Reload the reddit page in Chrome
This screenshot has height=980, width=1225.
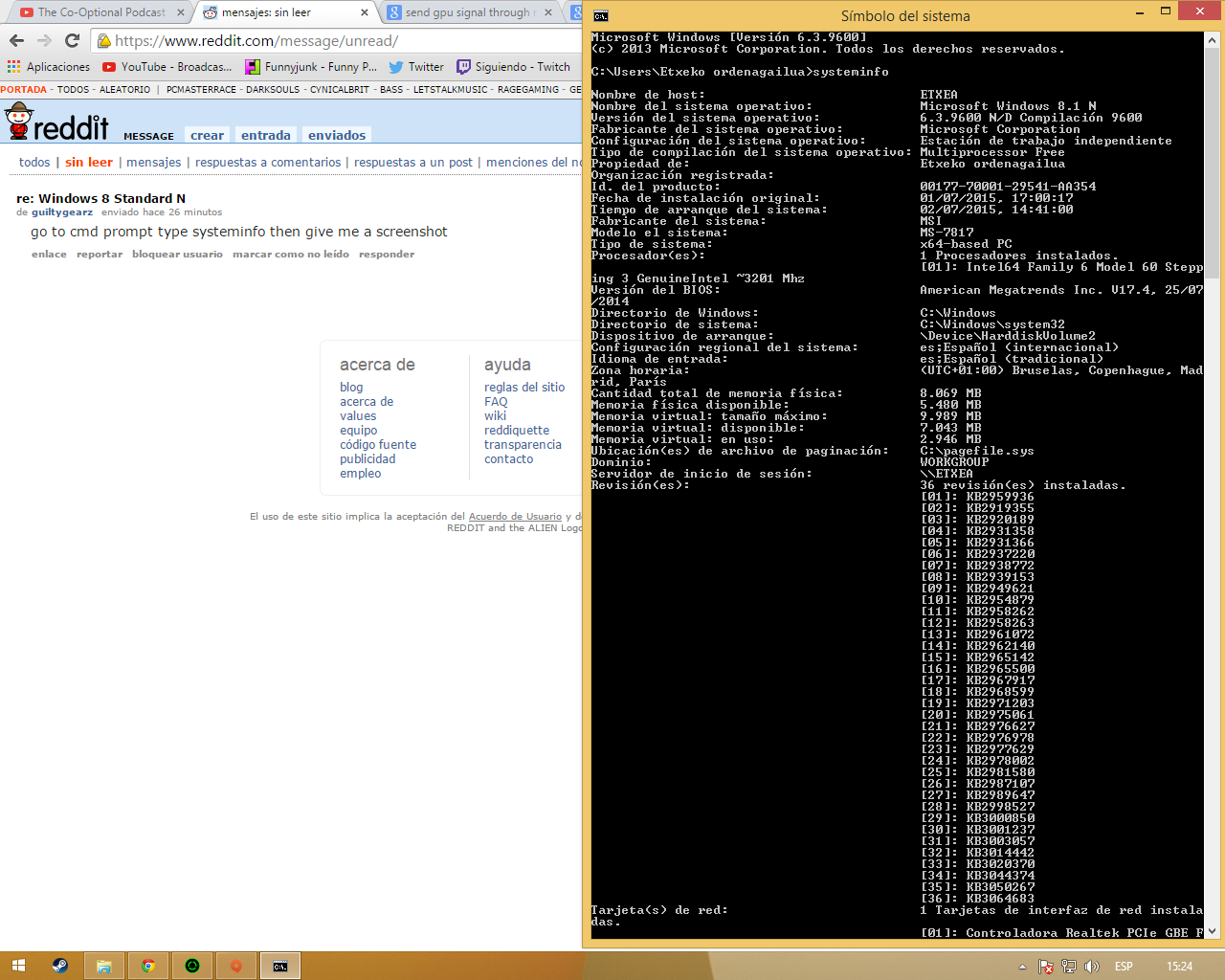coord(72,40)
